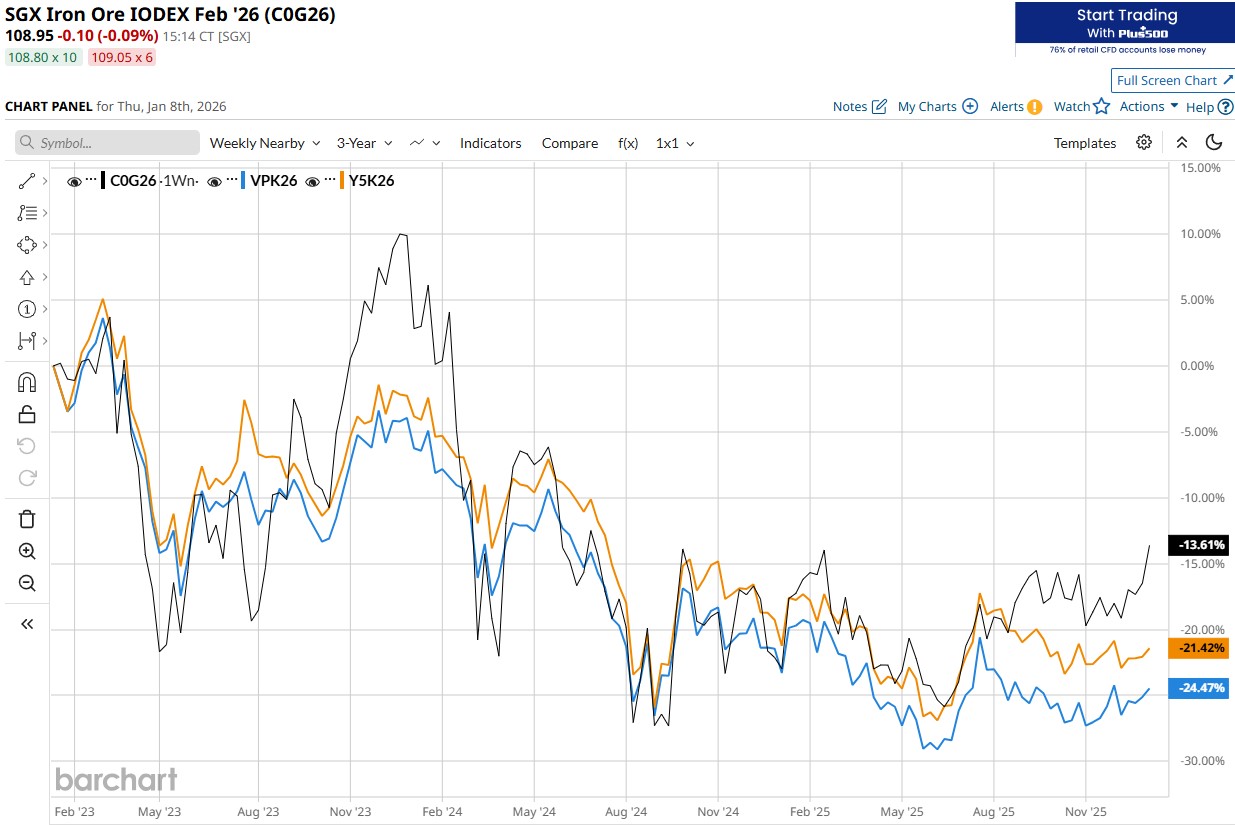Open the Weekly Nearby dropdown
Viewport: 1235px width, 825px height.
coord(265,143)
